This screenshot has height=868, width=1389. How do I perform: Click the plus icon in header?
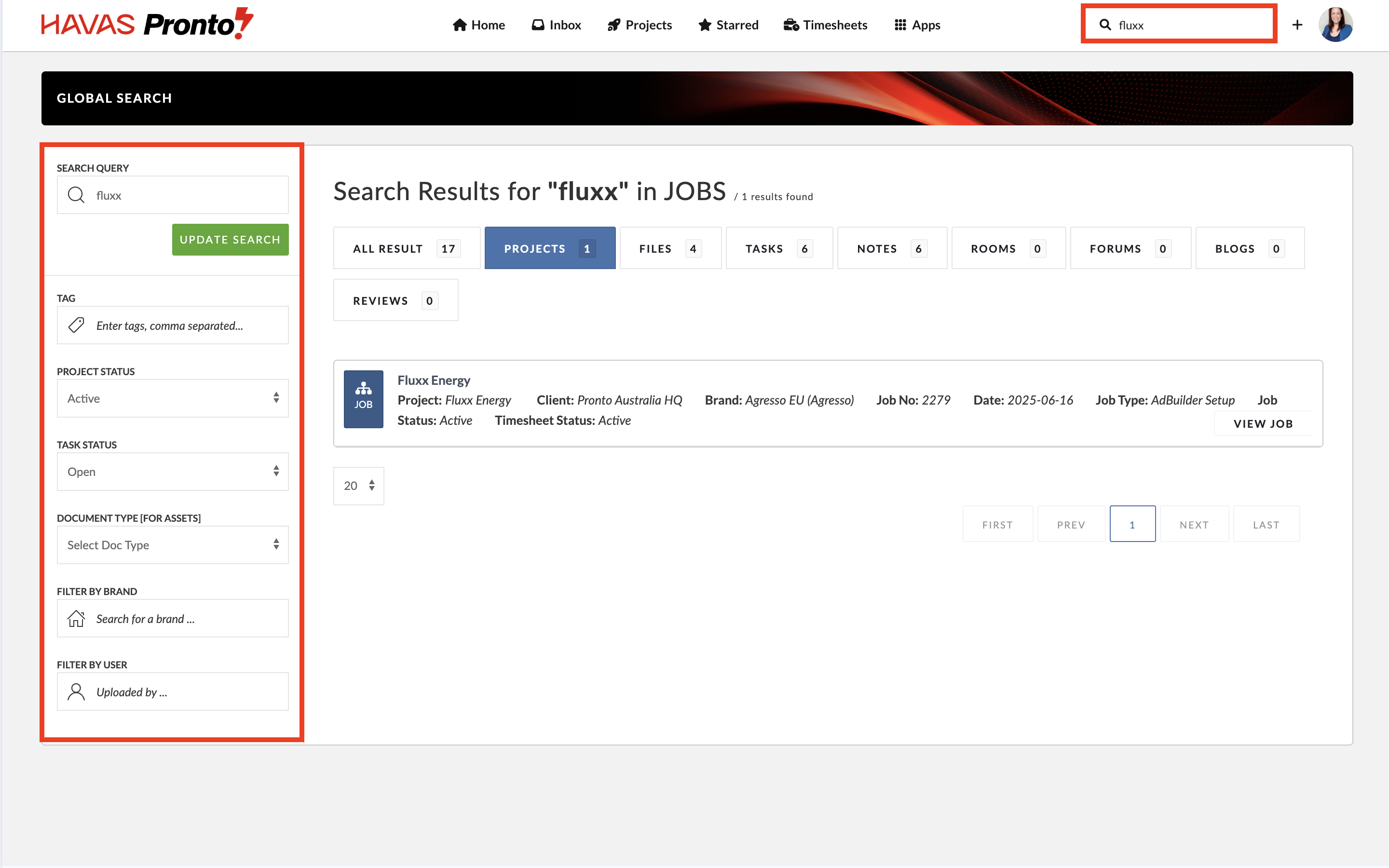click(1296, 25)
